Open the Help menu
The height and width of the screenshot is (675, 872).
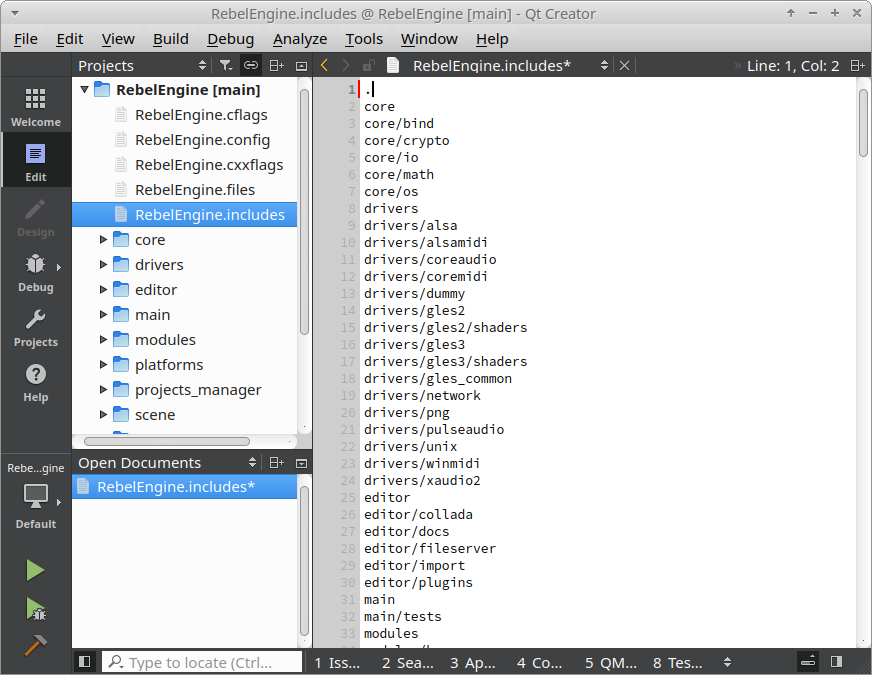pyautogui.click(x=492, y=39)
